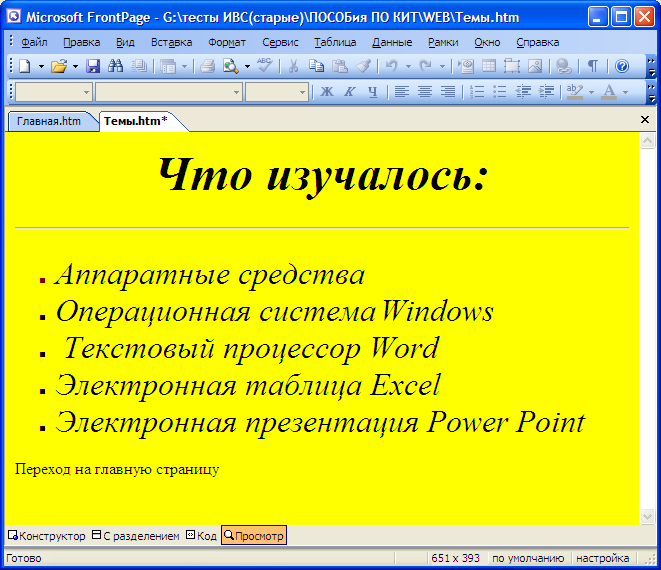Run the ABC spelling check icon

pos(265,65)
